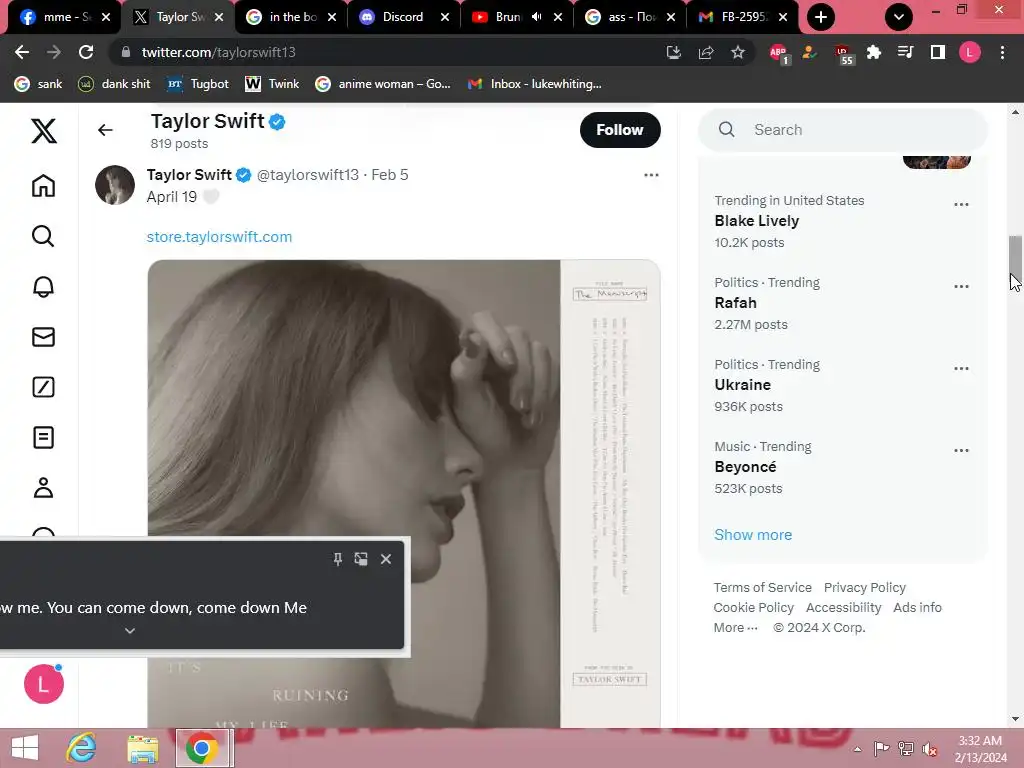Image resolution: width=1024 pixels, height=768 pixels.
Task: Open Cookie Policy link
Action: [753, 607]
